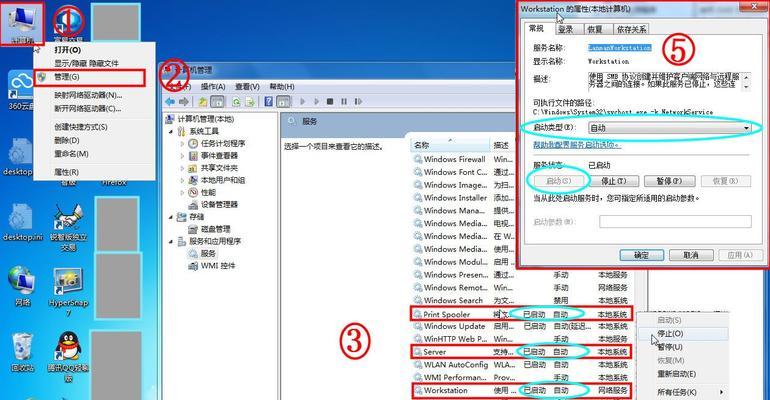Select the WLAN AutoConfig service row

[522, 365]
